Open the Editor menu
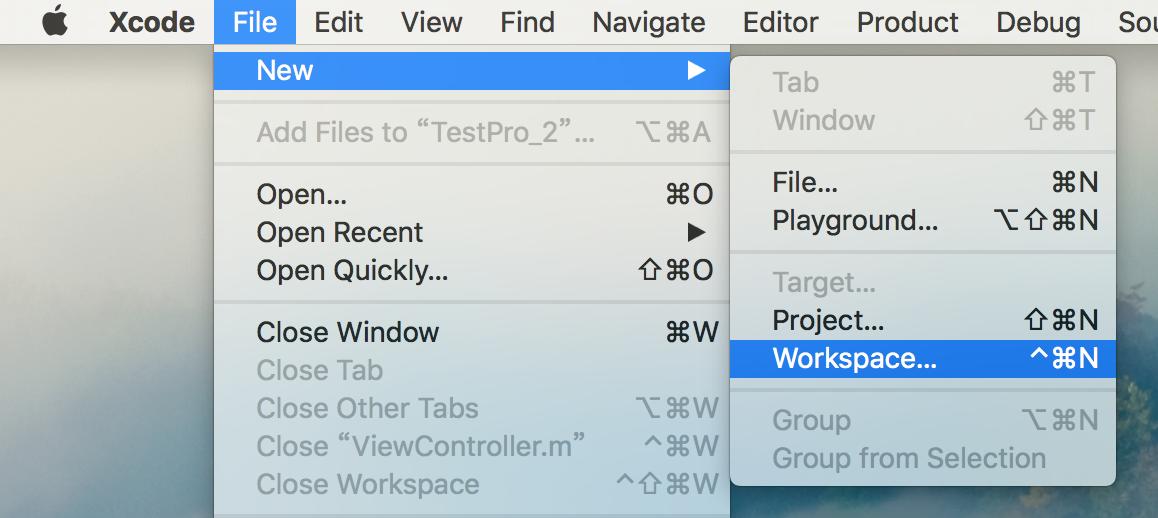The height and width of the screenshot is (518, 1158). [x=781, y=22]
